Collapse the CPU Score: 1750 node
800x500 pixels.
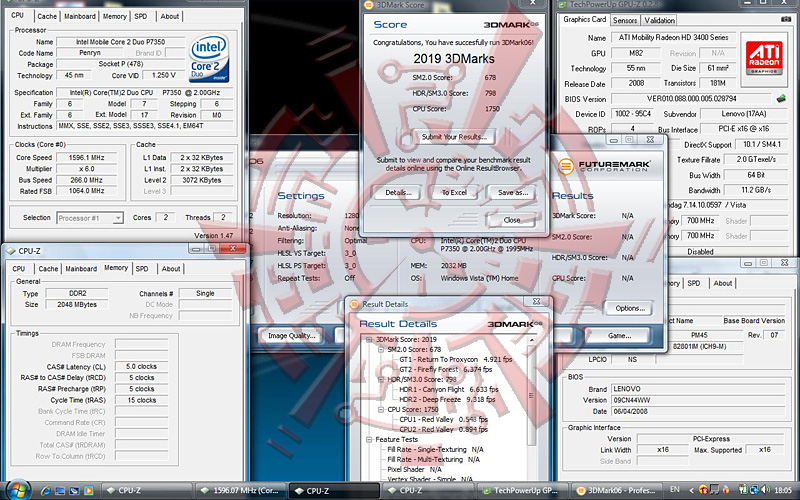click(x=381, y=410)
